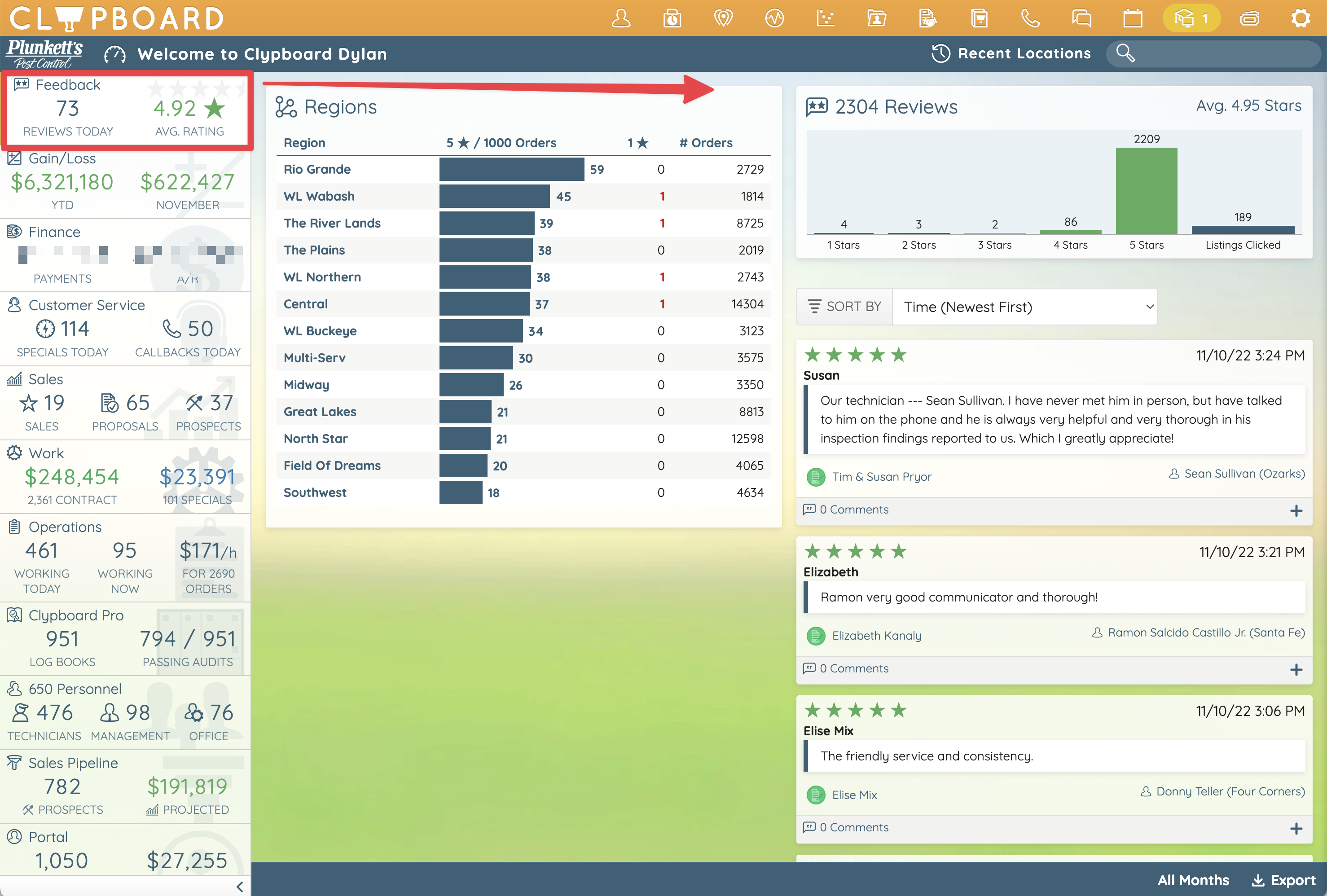The height and width of the screenshot is (896, 1327).
Task: Open the calendar icon
Action: pyautogui.click(x=1133, y=18)
